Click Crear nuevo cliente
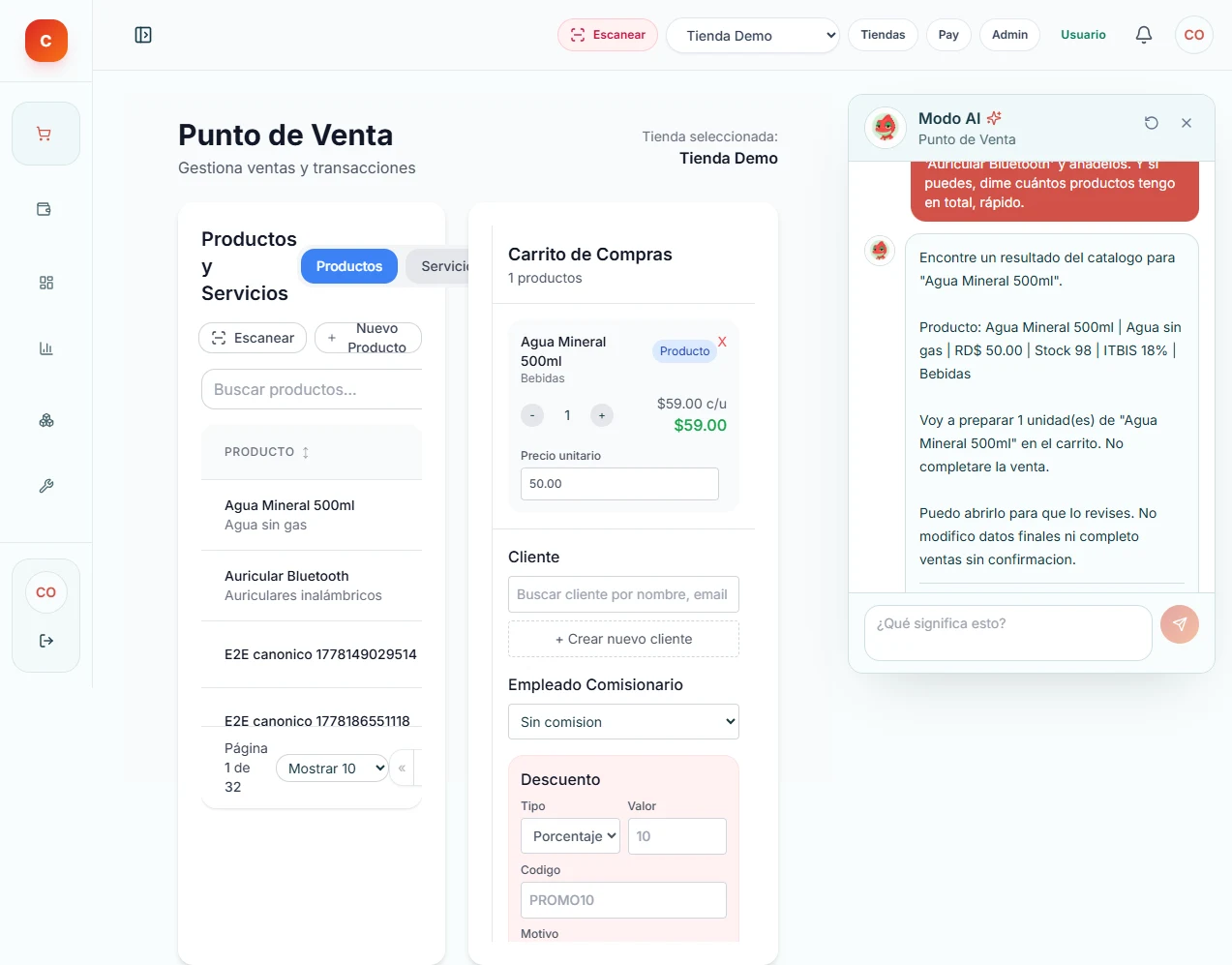The width and height of the screenshot is (1232, 965). click(623, 639)
